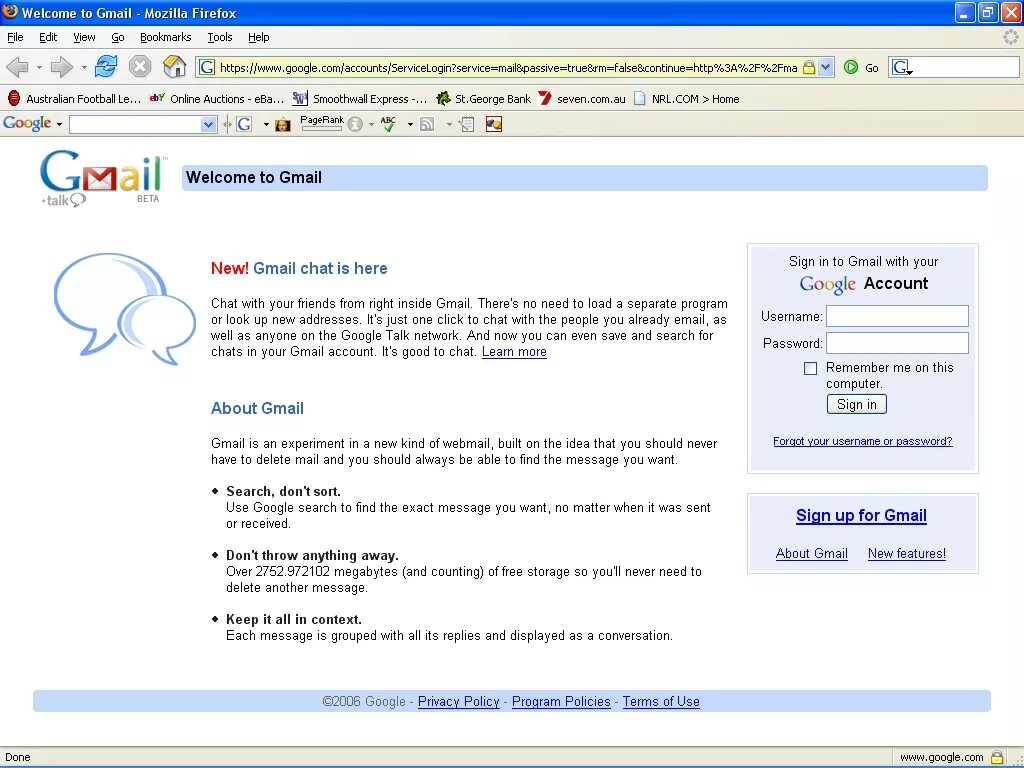Open the Help menu
The height and width of the screenshot is (768, 1024).
[x=259, y=37]
